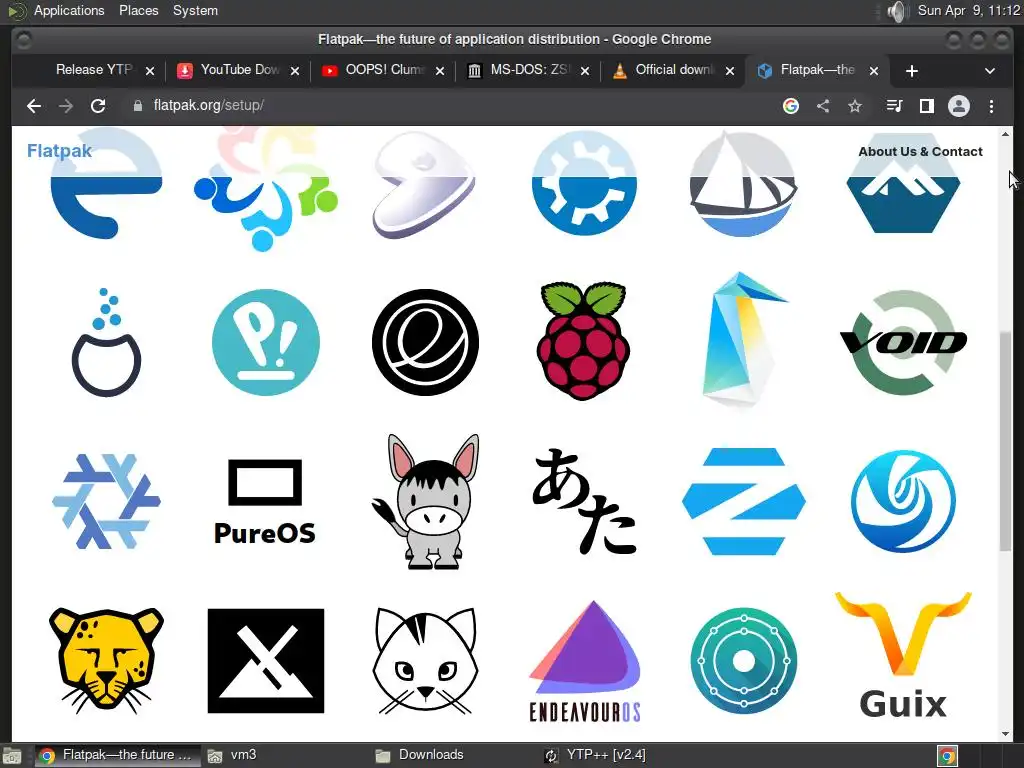Choose the Kubuntu gear logo
The image size is (1024, 768).
584,184
